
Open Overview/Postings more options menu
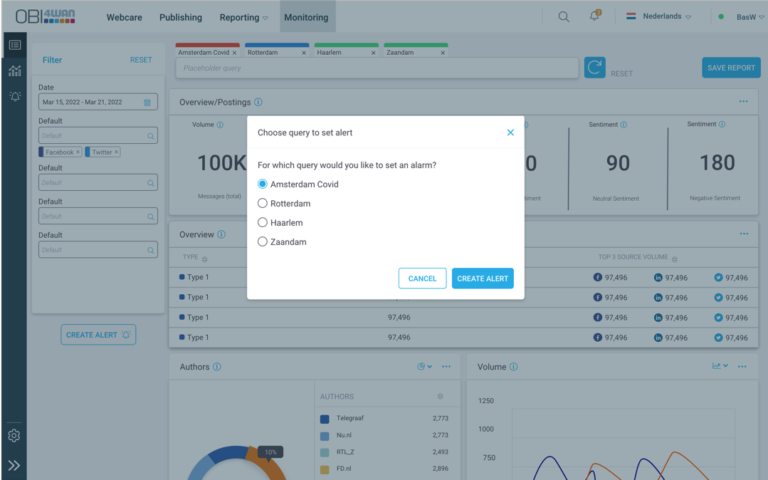744,101
